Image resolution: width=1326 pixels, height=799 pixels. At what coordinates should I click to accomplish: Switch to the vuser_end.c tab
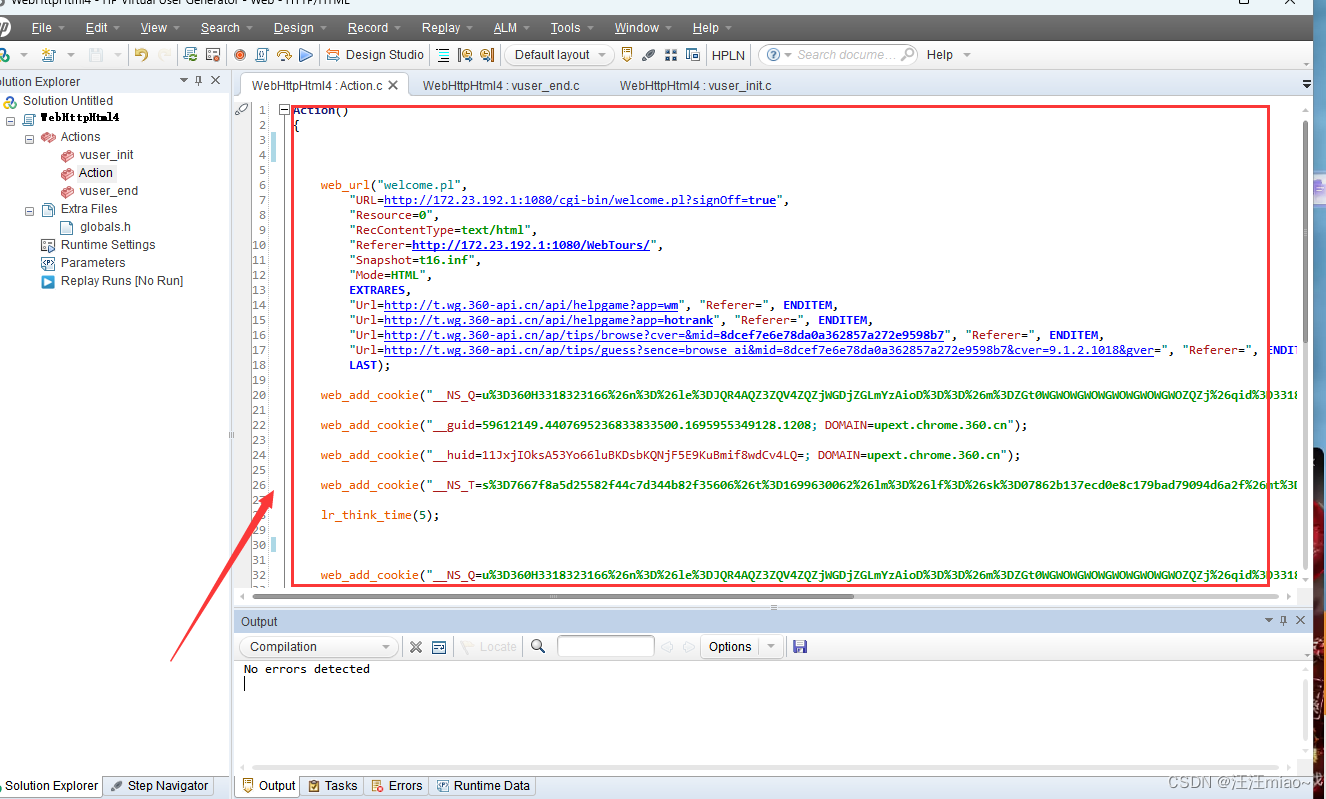click(500, 86)
